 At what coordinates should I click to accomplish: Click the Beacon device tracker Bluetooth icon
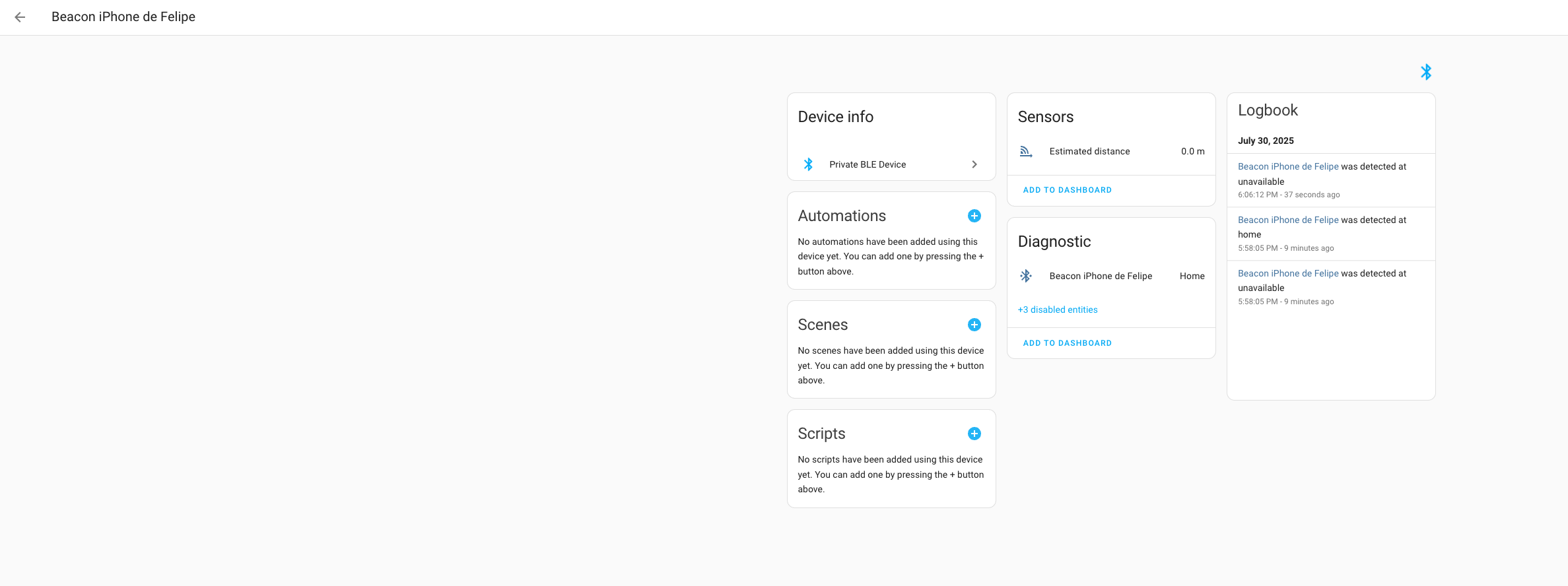point(1026,276)
